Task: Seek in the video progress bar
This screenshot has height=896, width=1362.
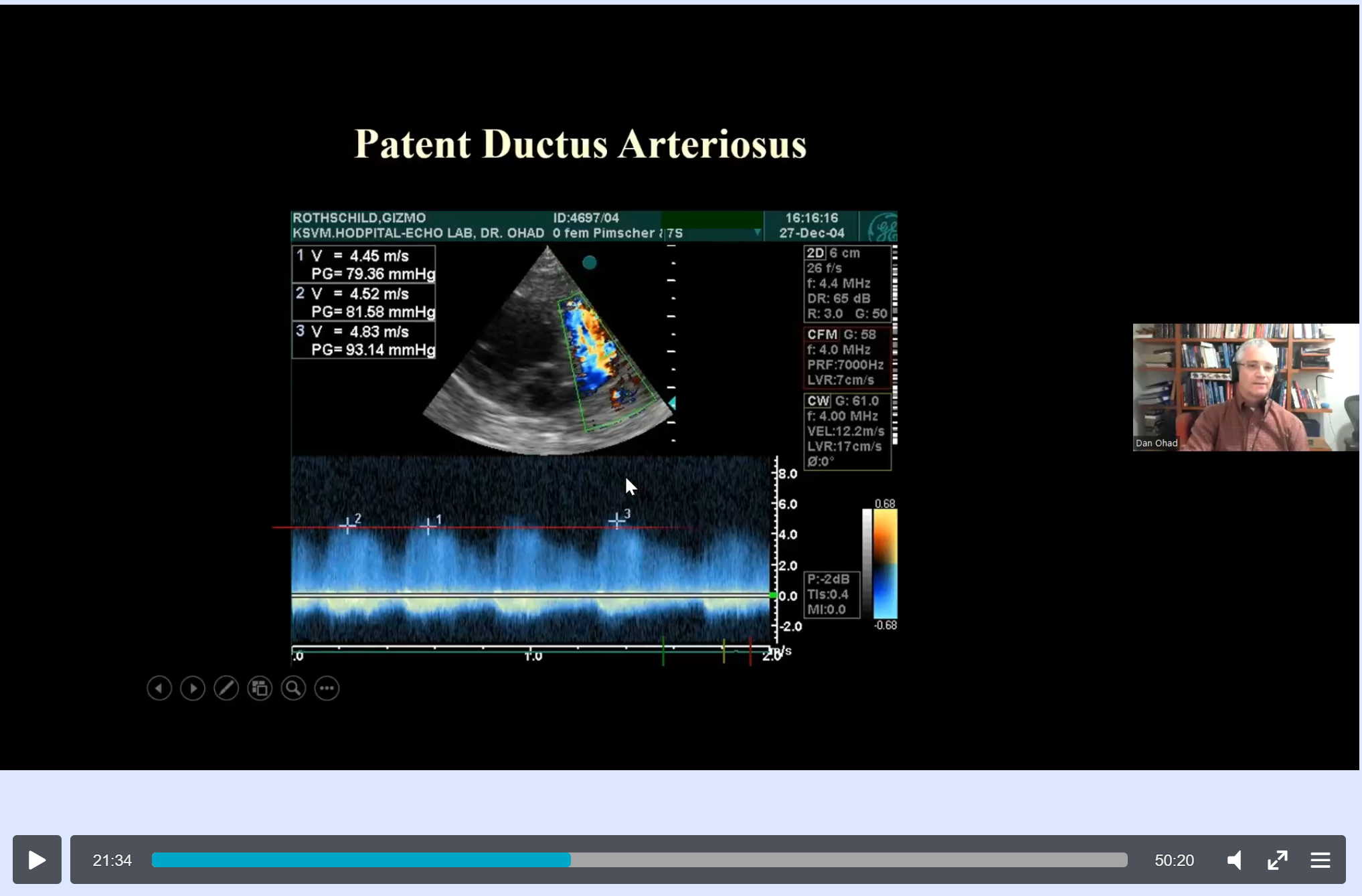Action: tap(639, 860)
